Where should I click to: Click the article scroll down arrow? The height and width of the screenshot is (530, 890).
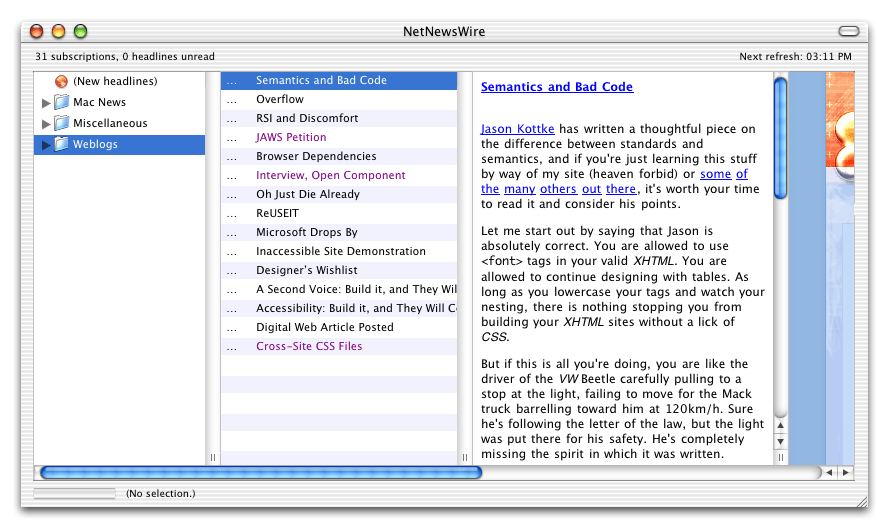click(780, 441)
